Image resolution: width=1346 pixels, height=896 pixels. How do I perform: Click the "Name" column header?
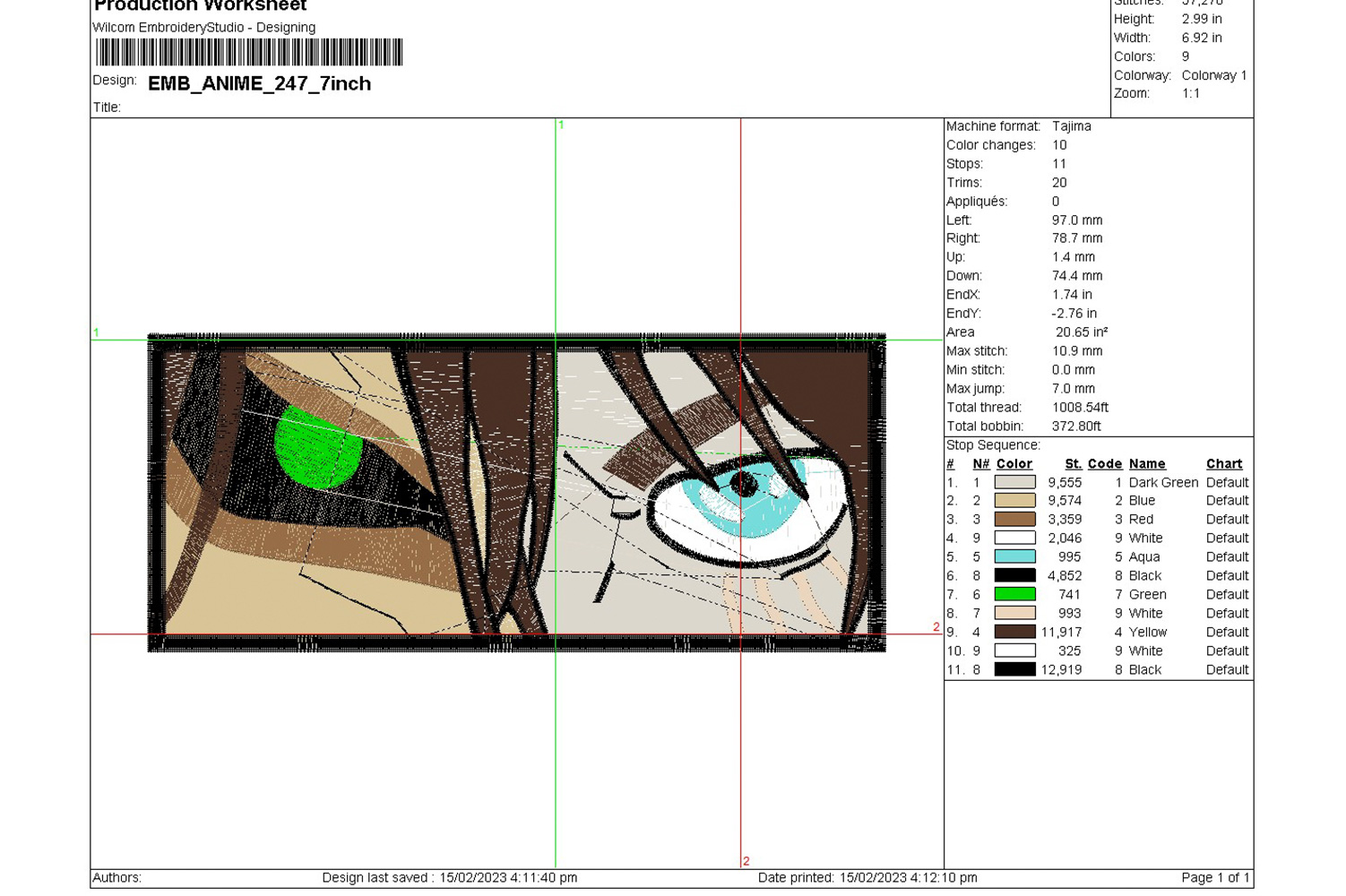pyautogui.click(x=1147, y=463)
